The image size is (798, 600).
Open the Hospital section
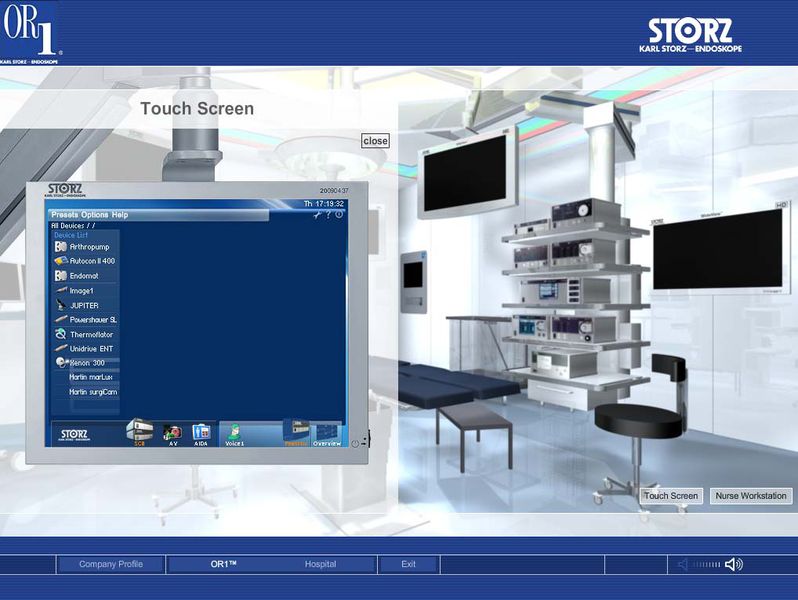coord(321,564)
